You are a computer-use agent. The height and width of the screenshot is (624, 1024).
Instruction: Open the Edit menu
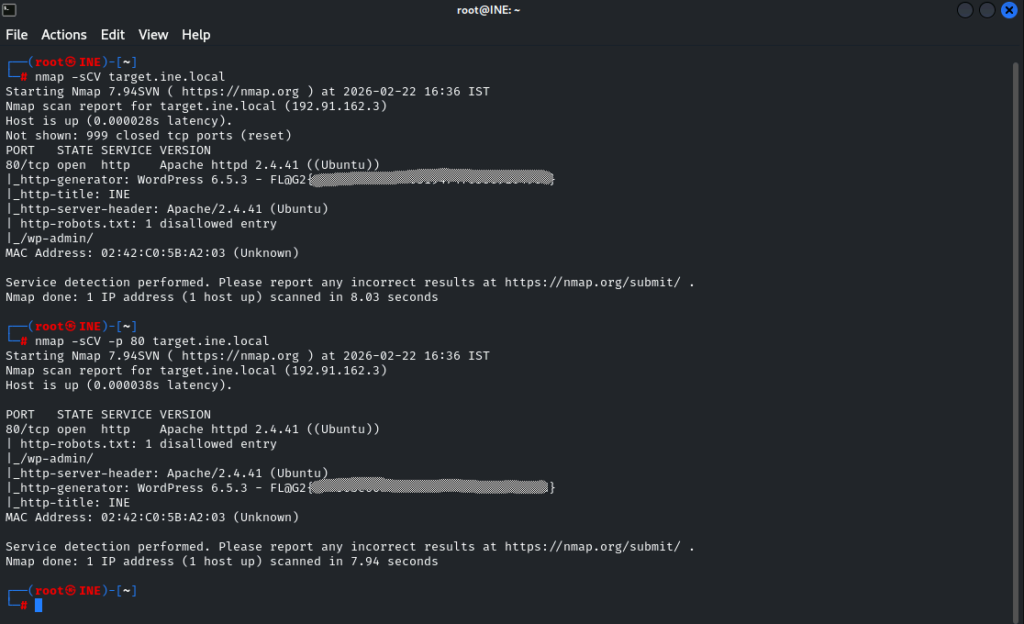(112, 35)
